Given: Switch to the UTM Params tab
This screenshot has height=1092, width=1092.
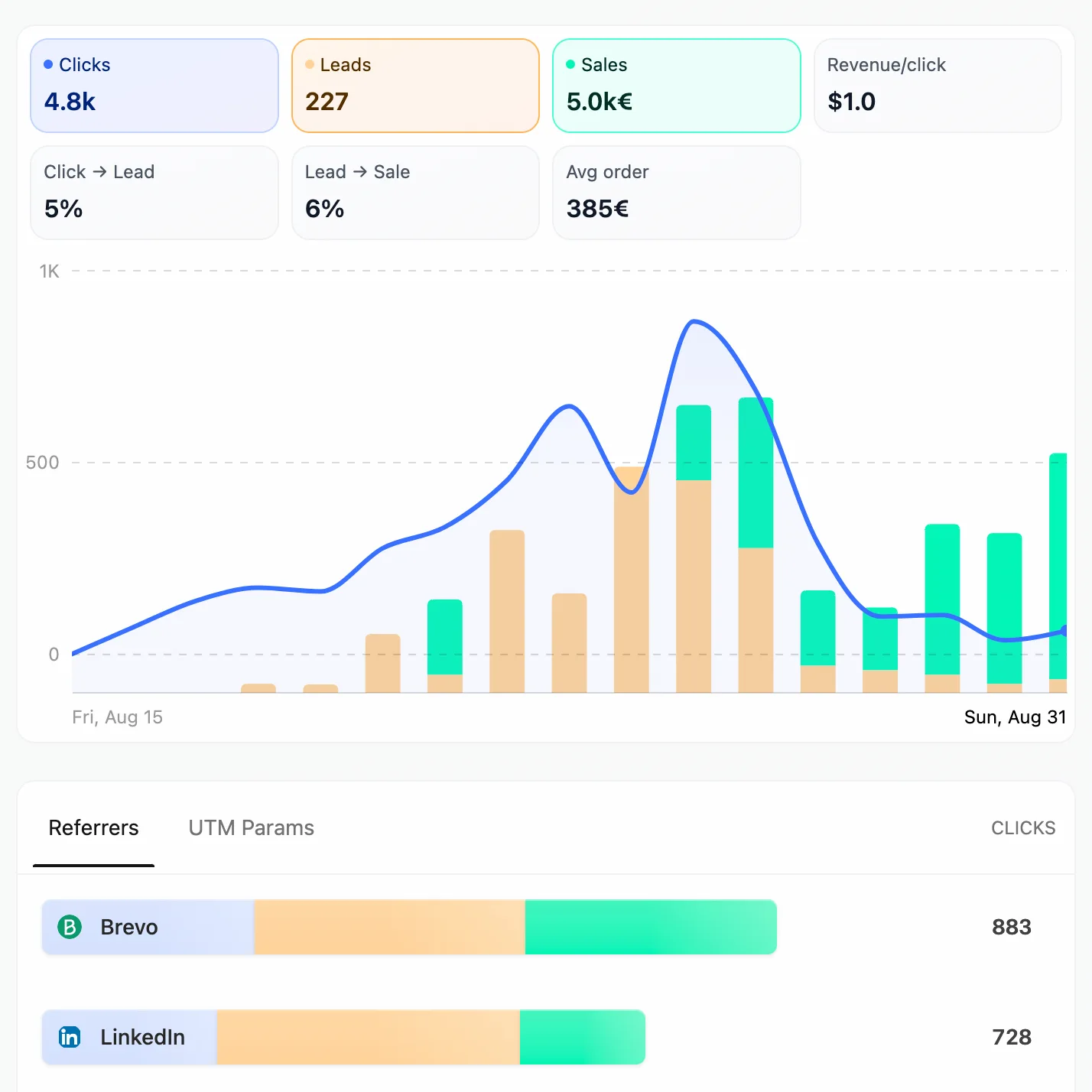Looking at the screenshot, I should click(x=251, y=827).
